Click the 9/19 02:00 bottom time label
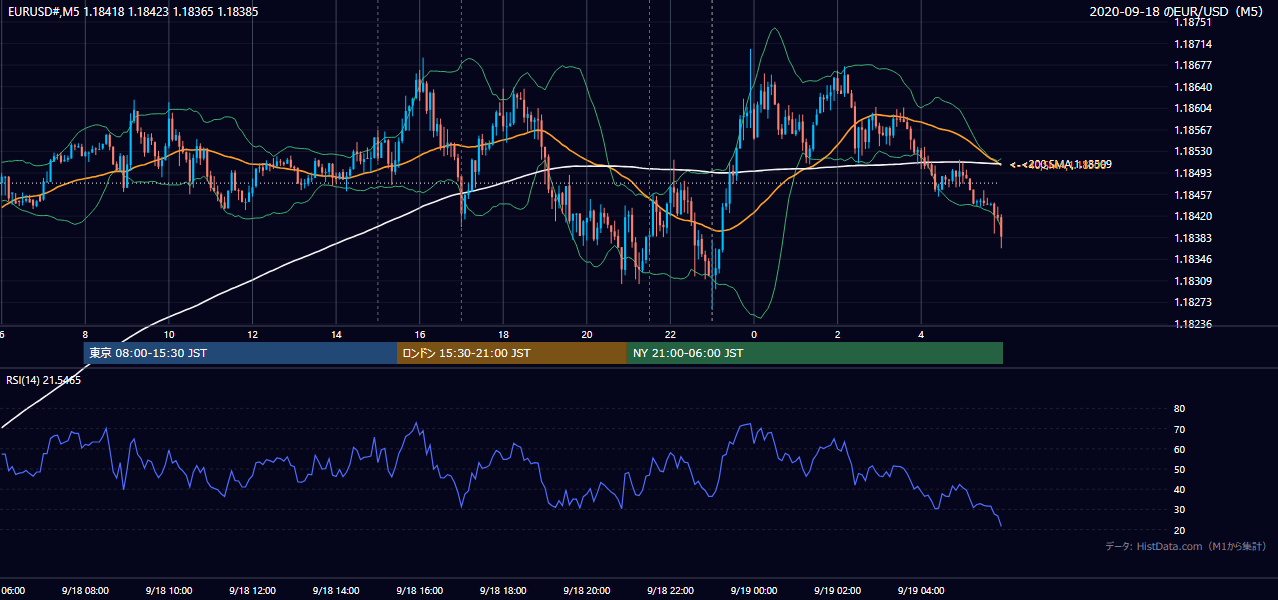Viewport: 1278px width, 600px height. [838, 591]
